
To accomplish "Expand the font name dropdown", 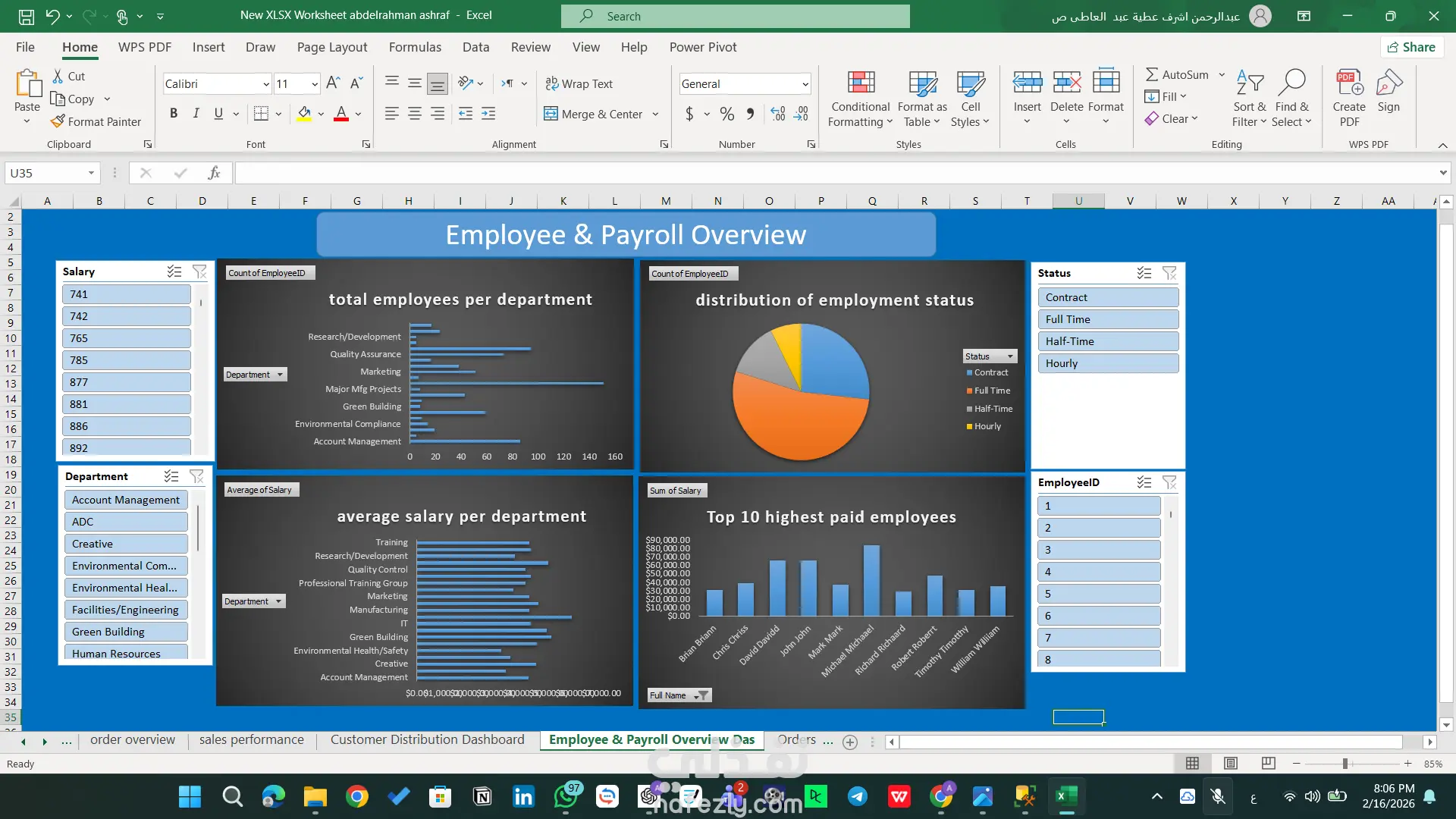I will pos(265,84).
